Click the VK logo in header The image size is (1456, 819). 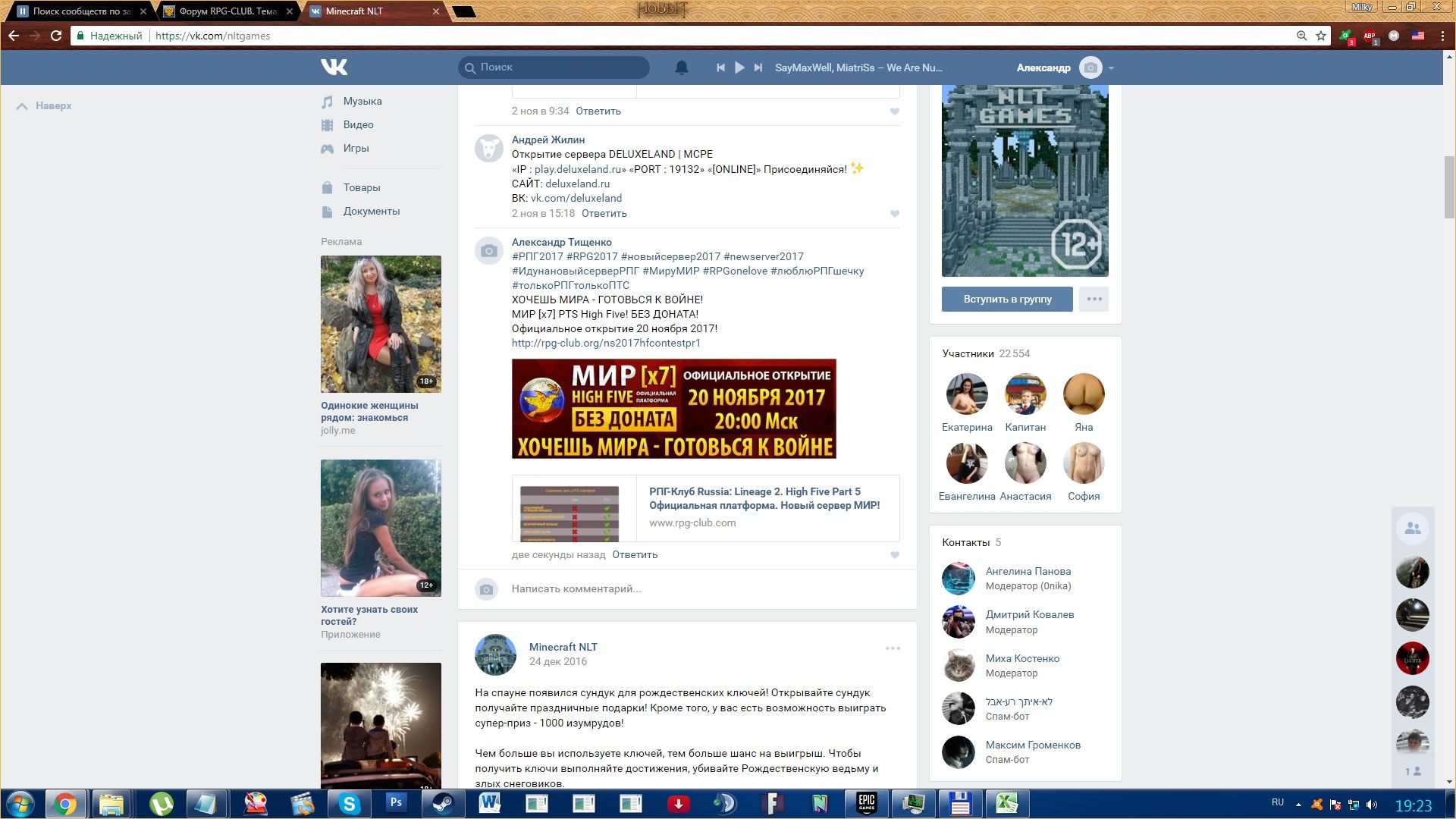click(x=334, y=67)
